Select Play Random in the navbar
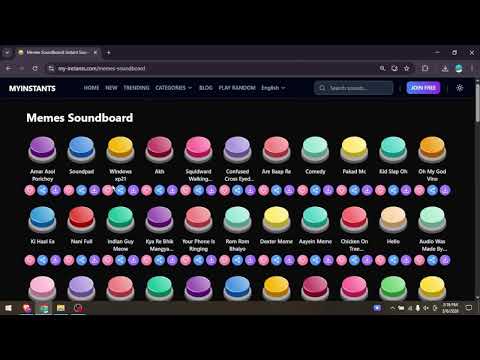The width and height of the screenshot is (480, 360). click(237, 88)
